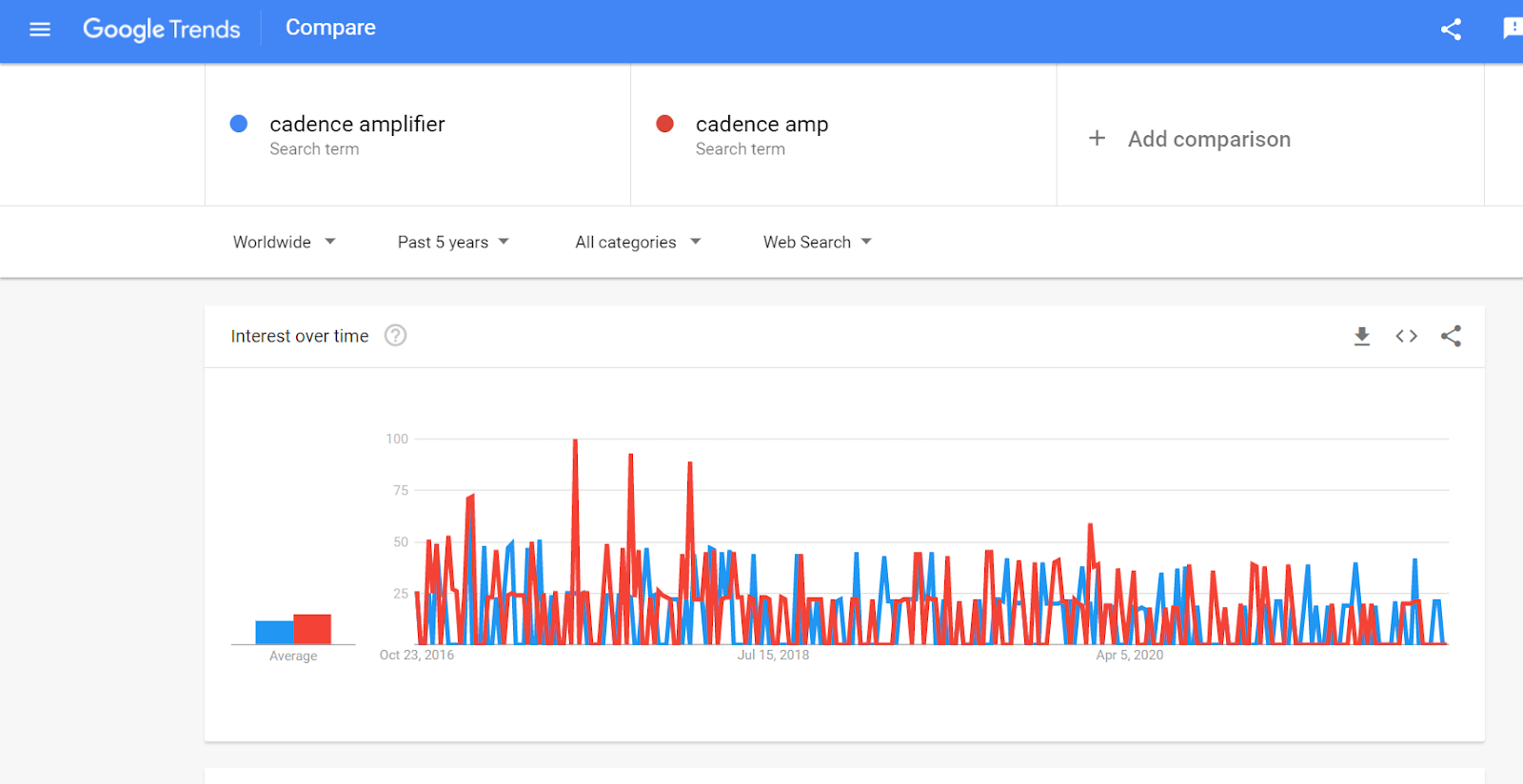Download the Interest over time CSV
Viewport: 1523px width, 784px height.
(1362, 336)
